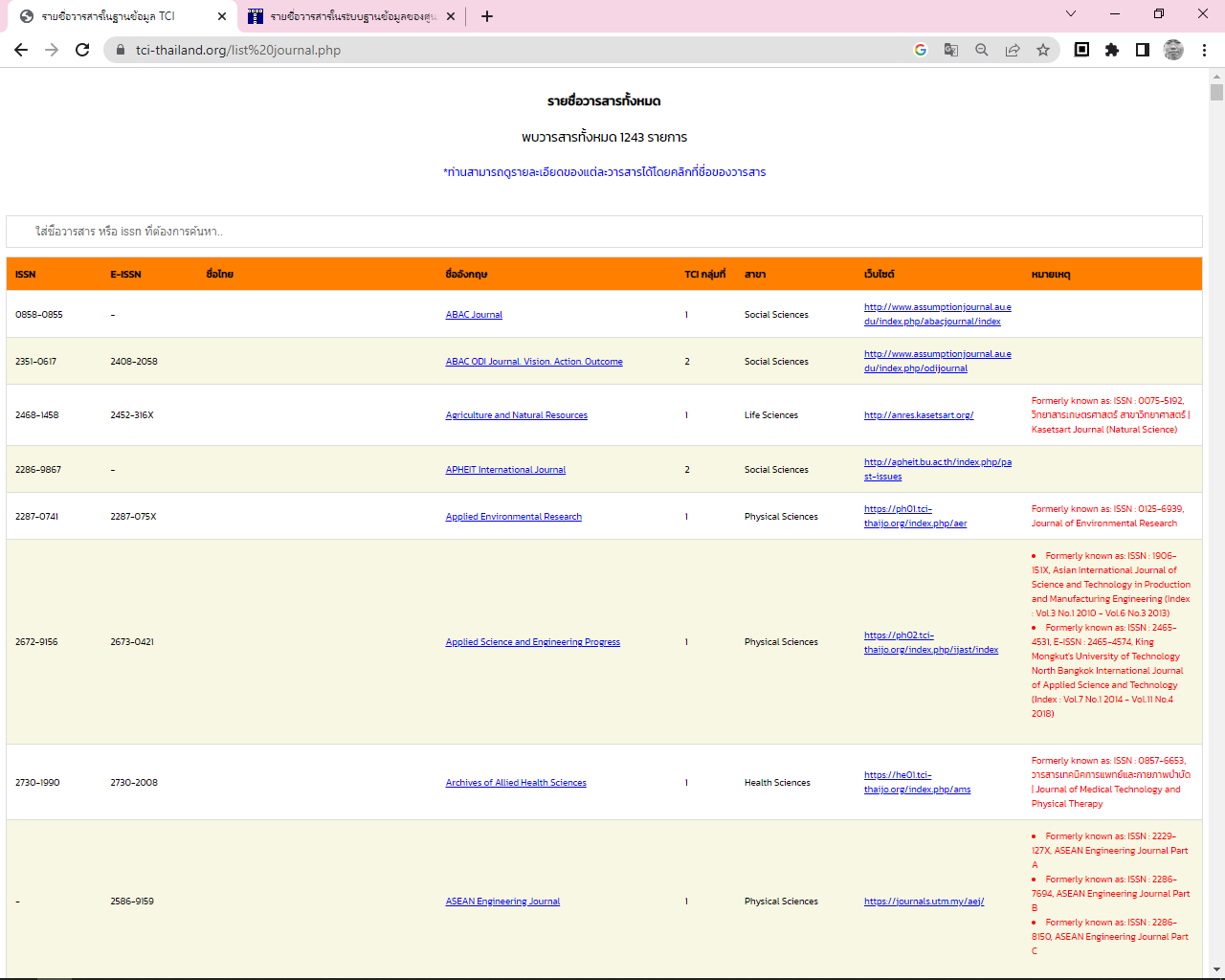Open Agriculture and Natural Resources journal link

click(516, 415)
